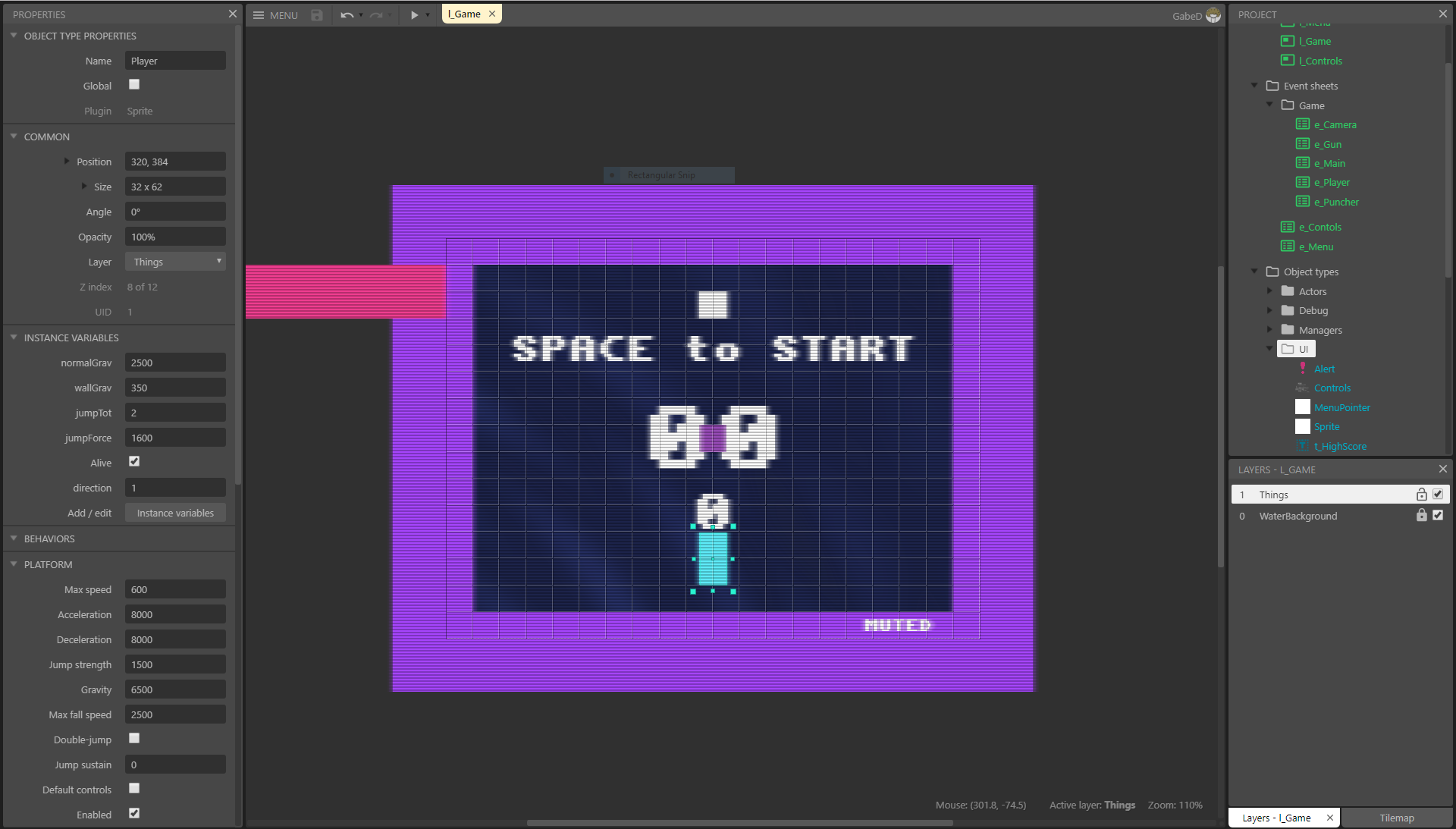This screenshot has width=1456, height=829.
Task: Open the Layer dropdown showing Things
Action: [175, 262]
